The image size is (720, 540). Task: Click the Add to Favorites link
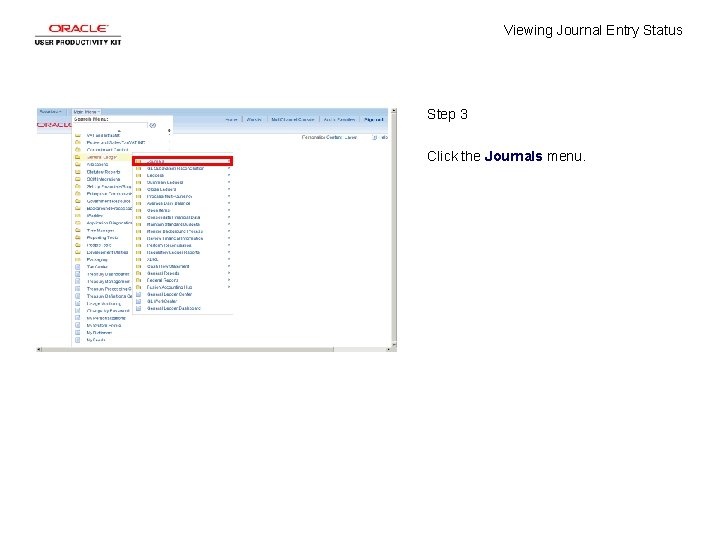click(x=339, y=119)
